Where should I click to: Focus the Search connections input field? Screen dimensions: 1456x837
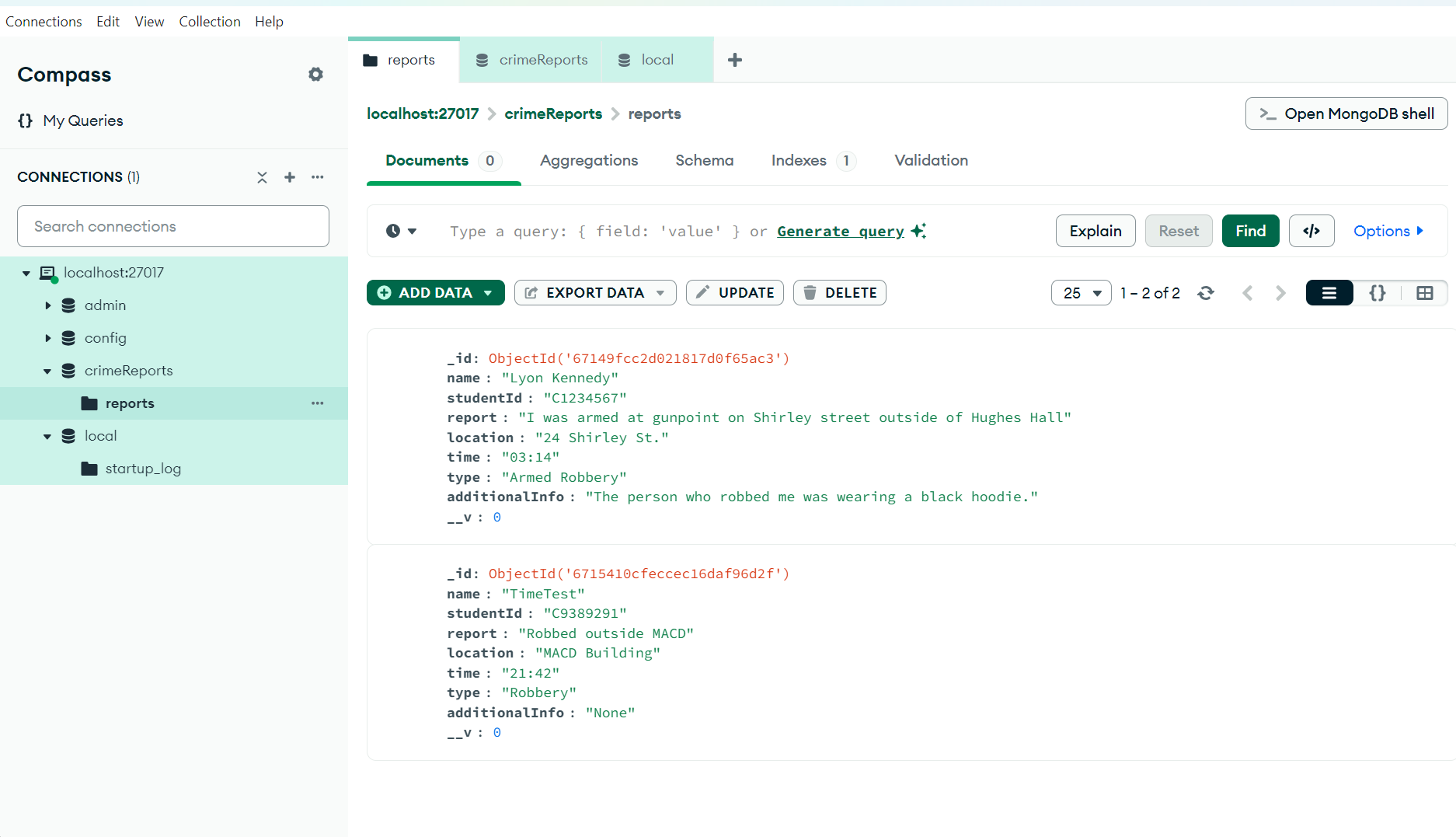(173, 226)
